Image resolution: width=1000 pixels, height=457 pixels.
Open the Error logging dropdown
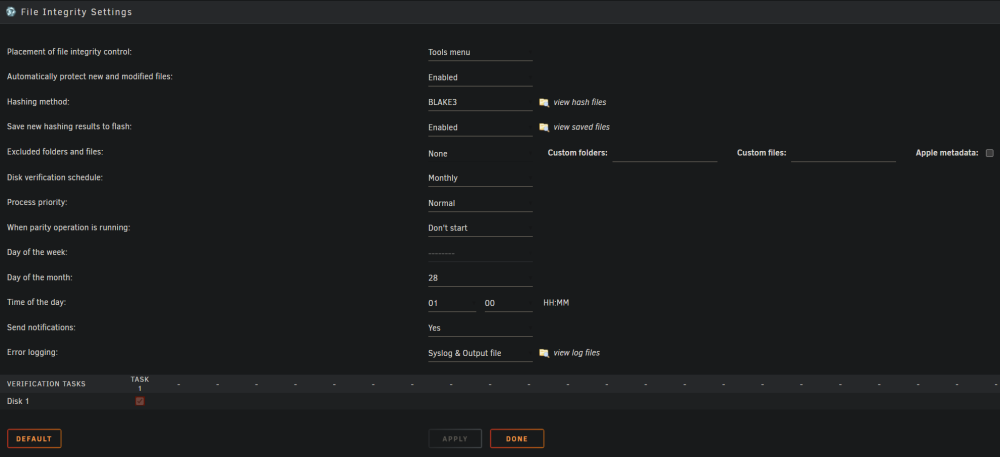480,353
